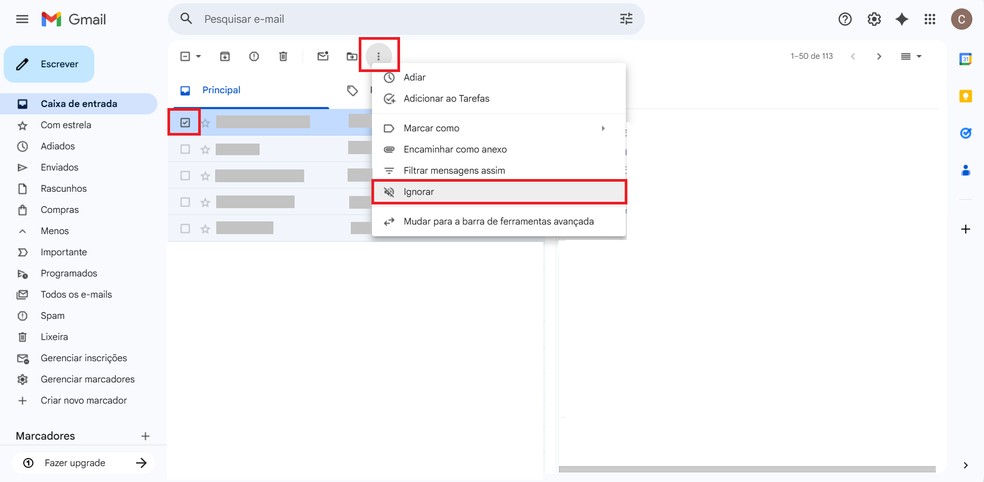Click the Gmail logo
Viewport: 984px width, 482px height.
pos(73,19)
